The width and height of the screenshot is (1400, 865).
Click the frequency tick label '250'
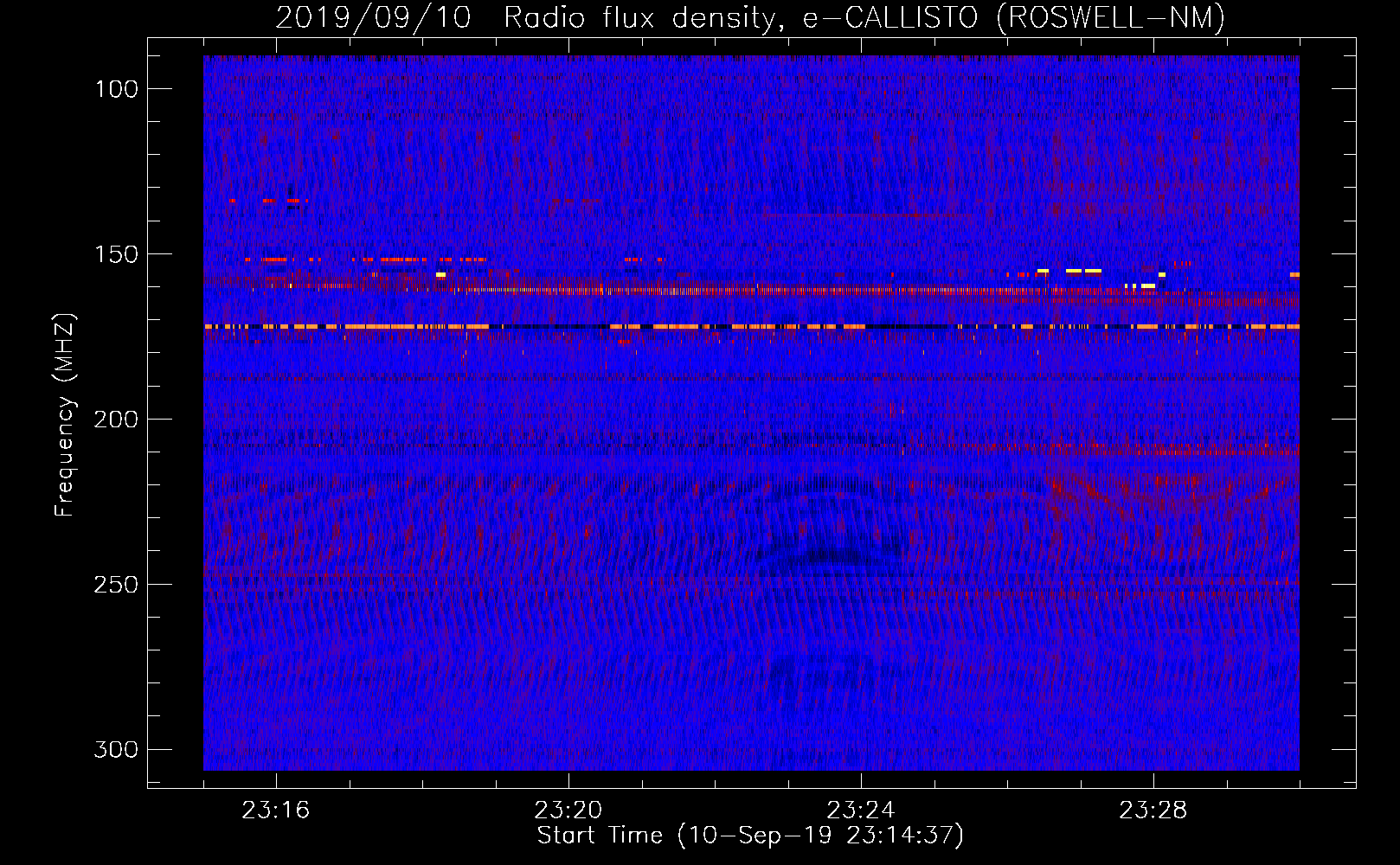[x=116, y=585]
